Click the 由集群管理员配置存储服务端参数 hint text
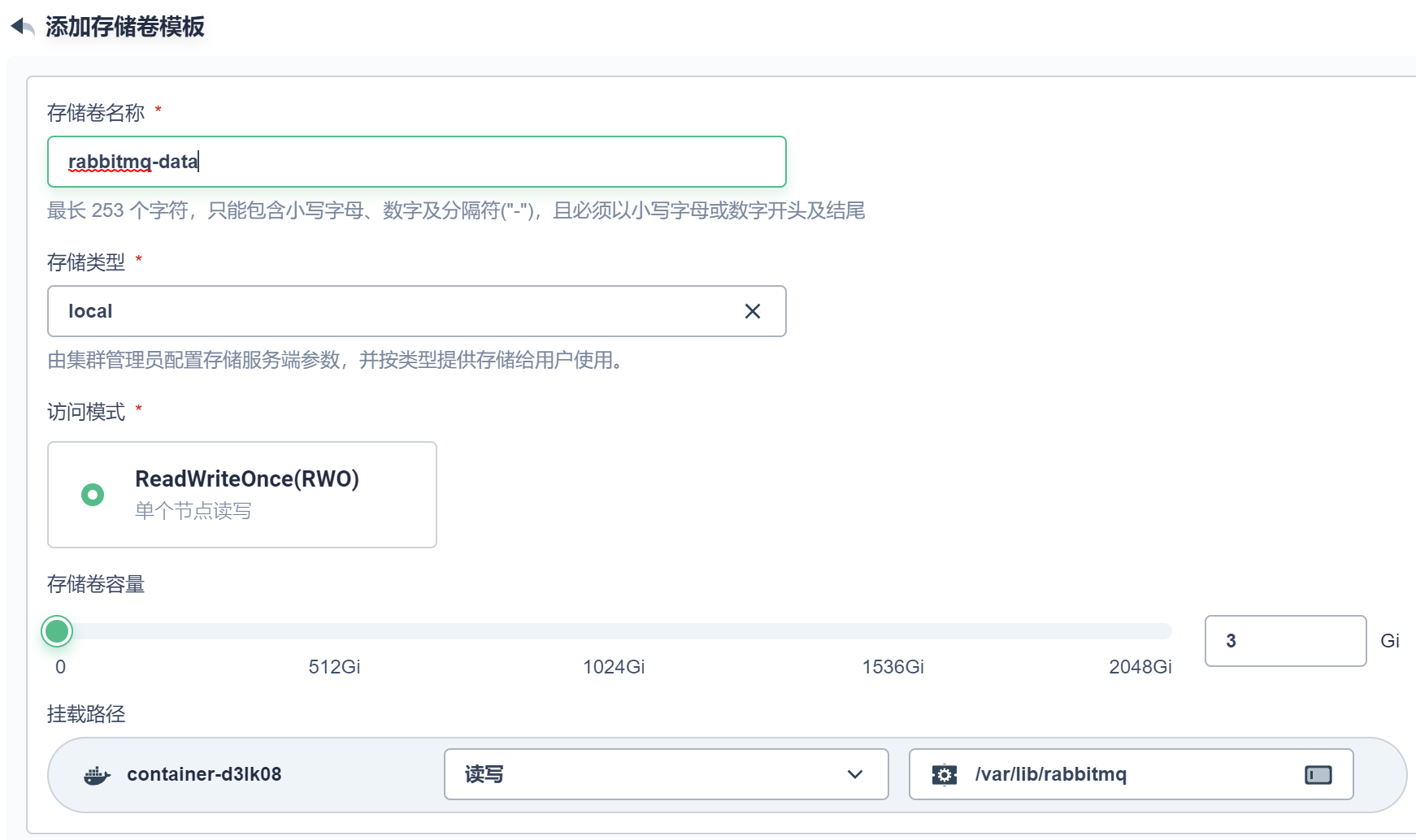1416x840 pixels. tap(335, 360)
